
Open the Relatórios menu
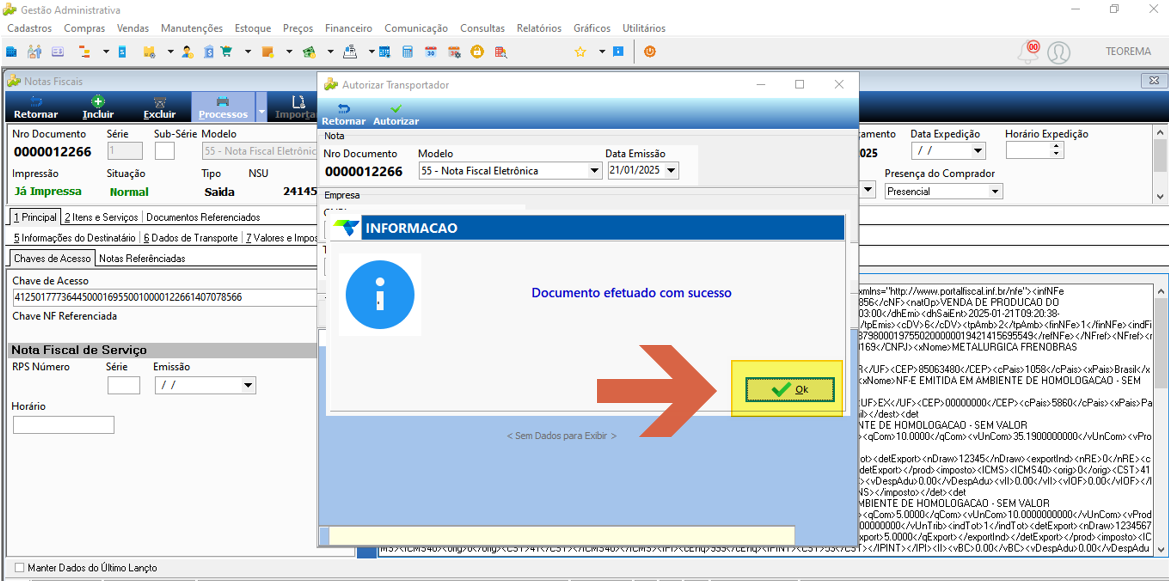[539, 28]
